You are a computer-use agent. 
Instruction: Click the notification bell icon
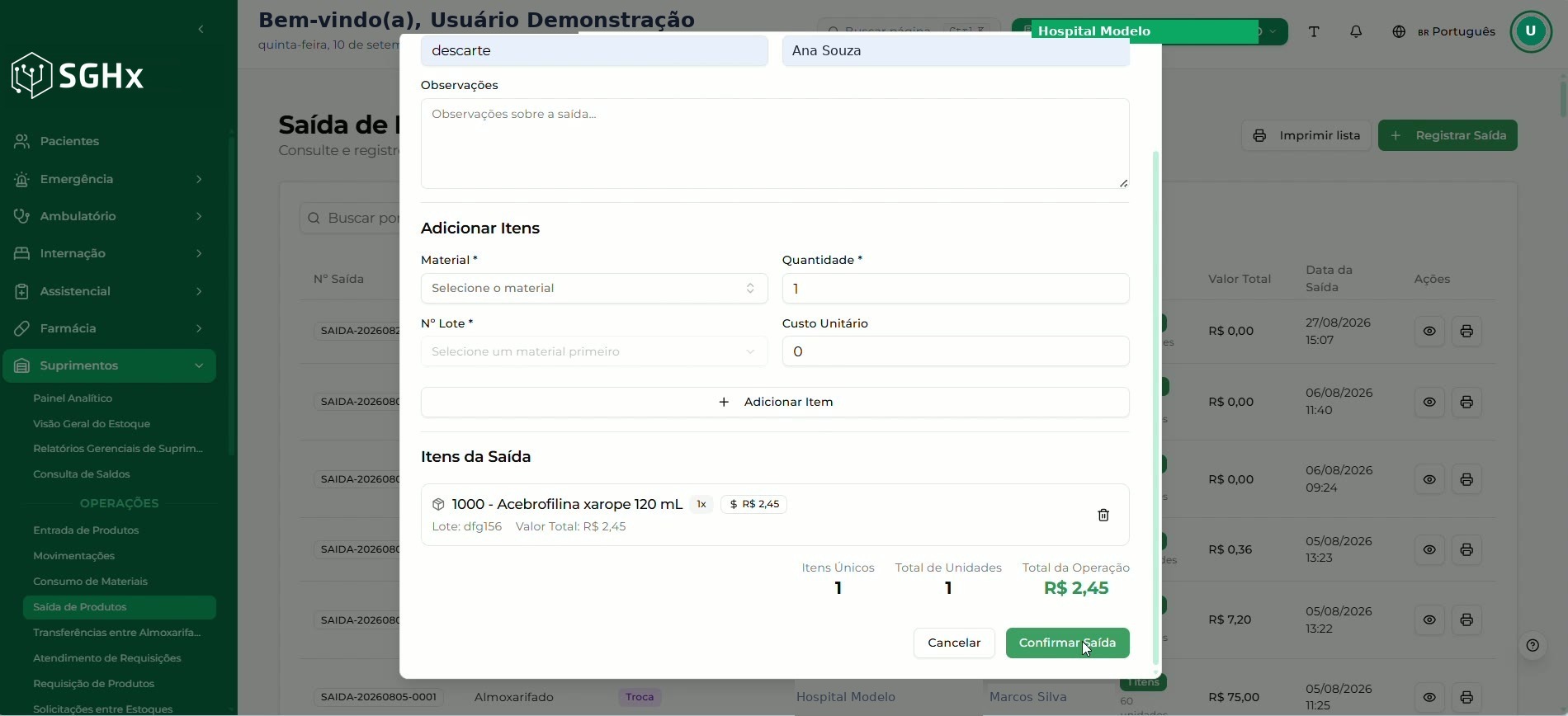[1356, 31]
